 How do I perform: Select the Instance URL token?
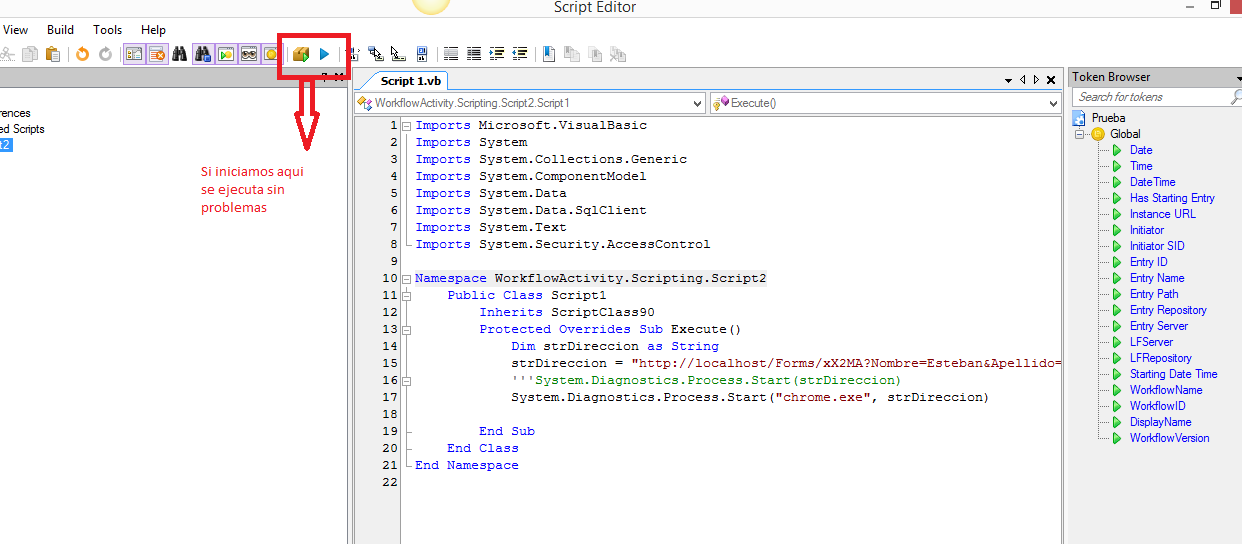point(1162,214)
